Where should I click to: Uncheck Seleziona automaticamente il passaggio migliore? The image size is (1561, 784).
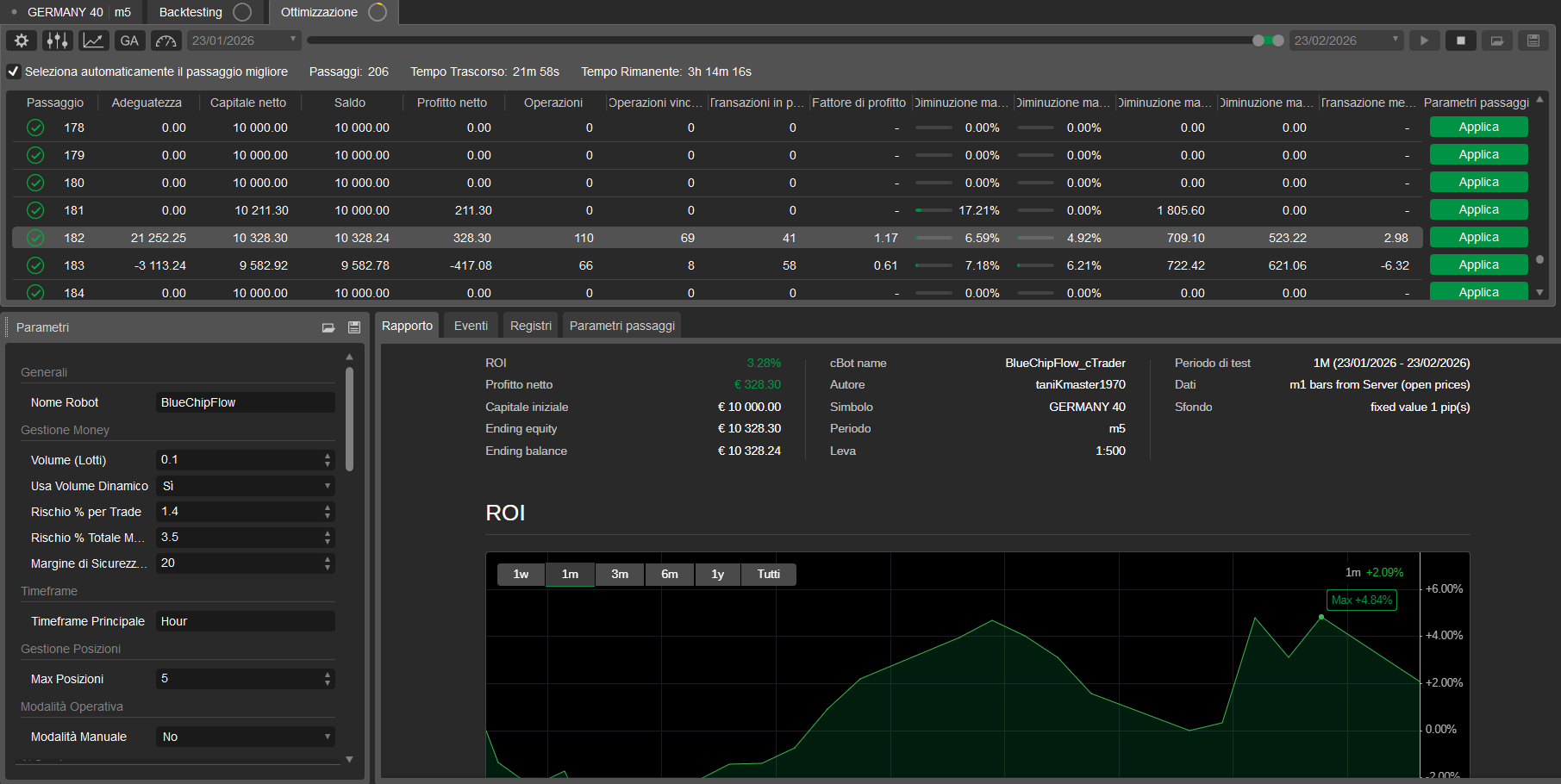tap(13, 72)
